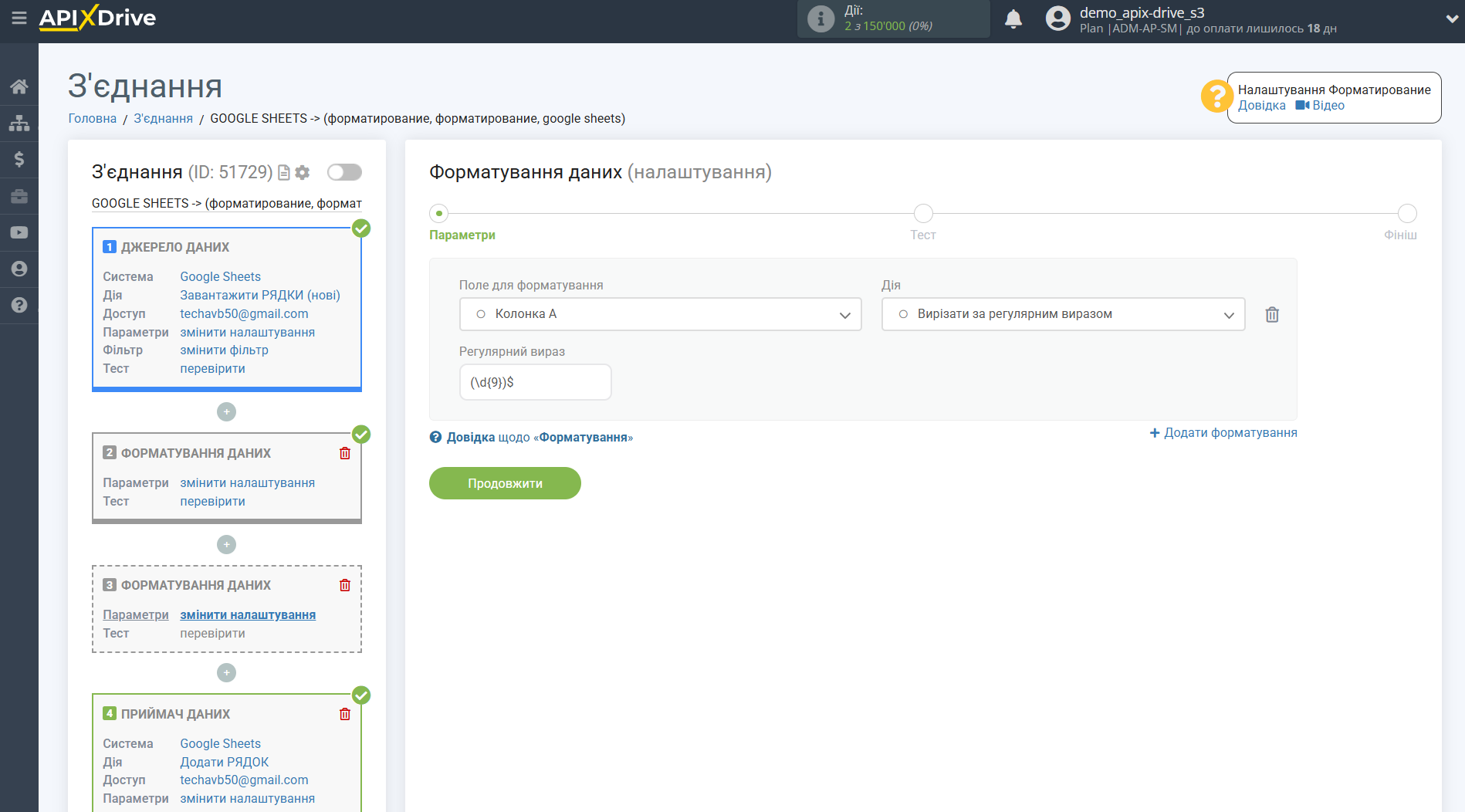Open notifications bell
This screenshot has width=1465, height=812.
tap(1013, 19)
